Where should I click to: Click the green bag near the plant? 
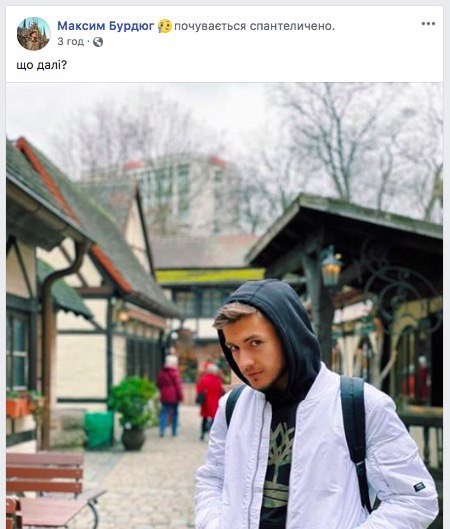coord(99,430)
